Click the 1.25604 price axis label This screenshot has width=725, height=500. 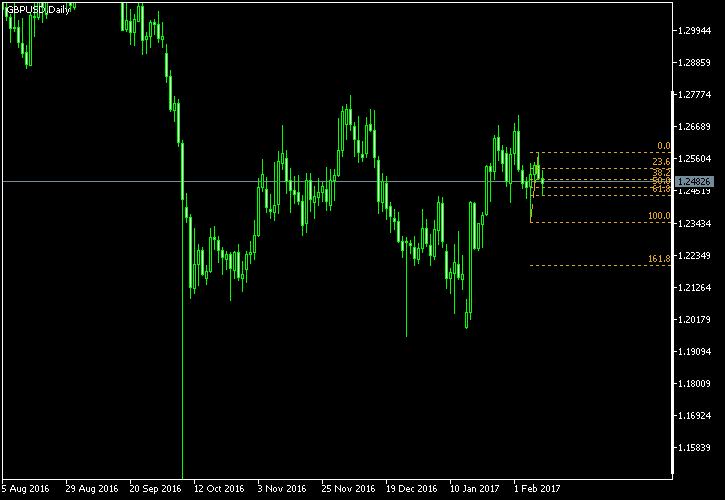[694, 159]
